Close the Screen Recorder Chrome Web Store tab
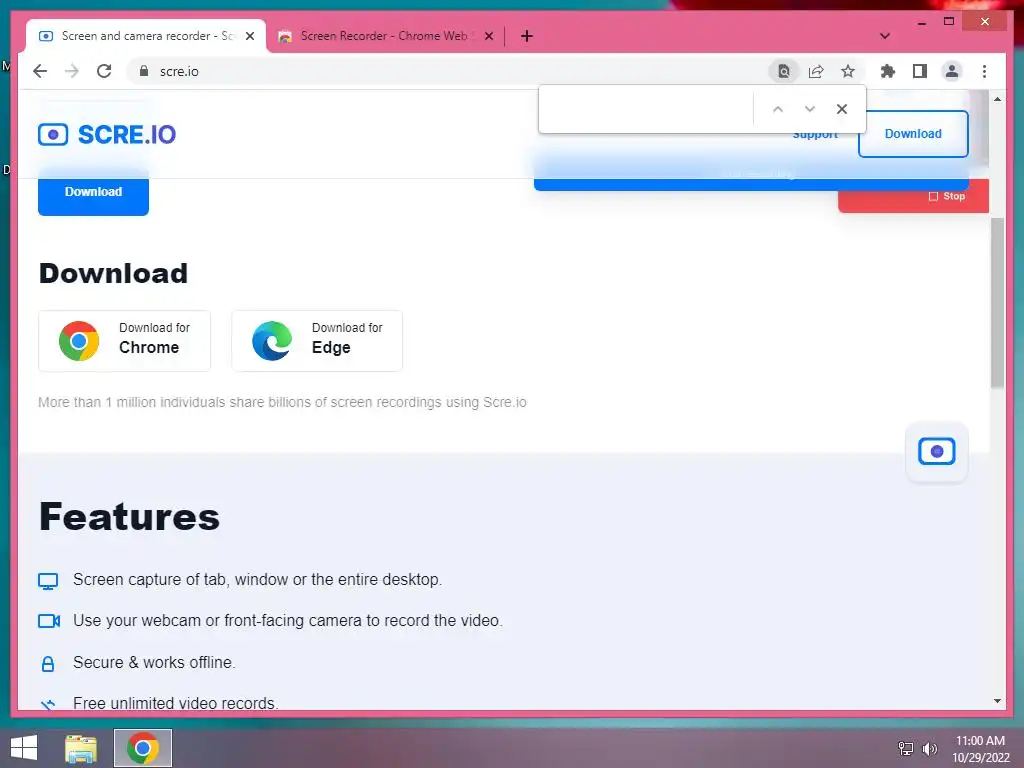Screen dimensions: 1024x768 click(488, 36)
